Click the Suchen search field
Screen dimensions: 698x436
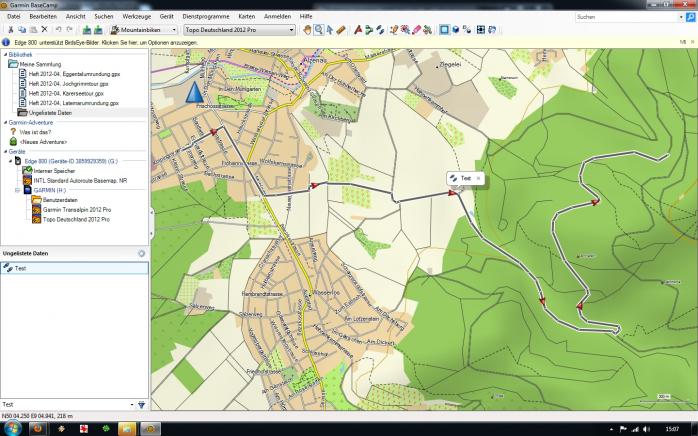pos(625,17)
